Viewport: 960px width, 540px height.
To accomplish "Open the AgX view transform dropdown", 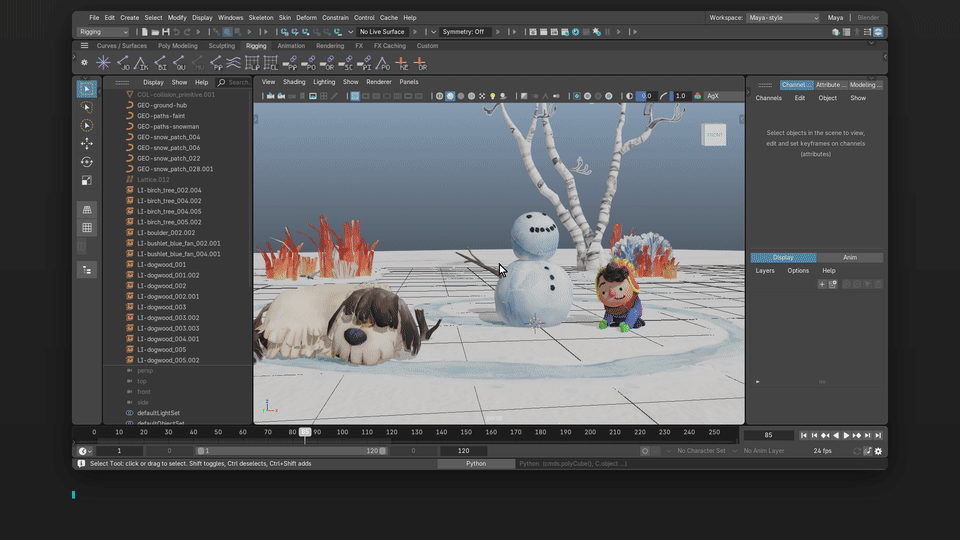I will pos(722,96).
